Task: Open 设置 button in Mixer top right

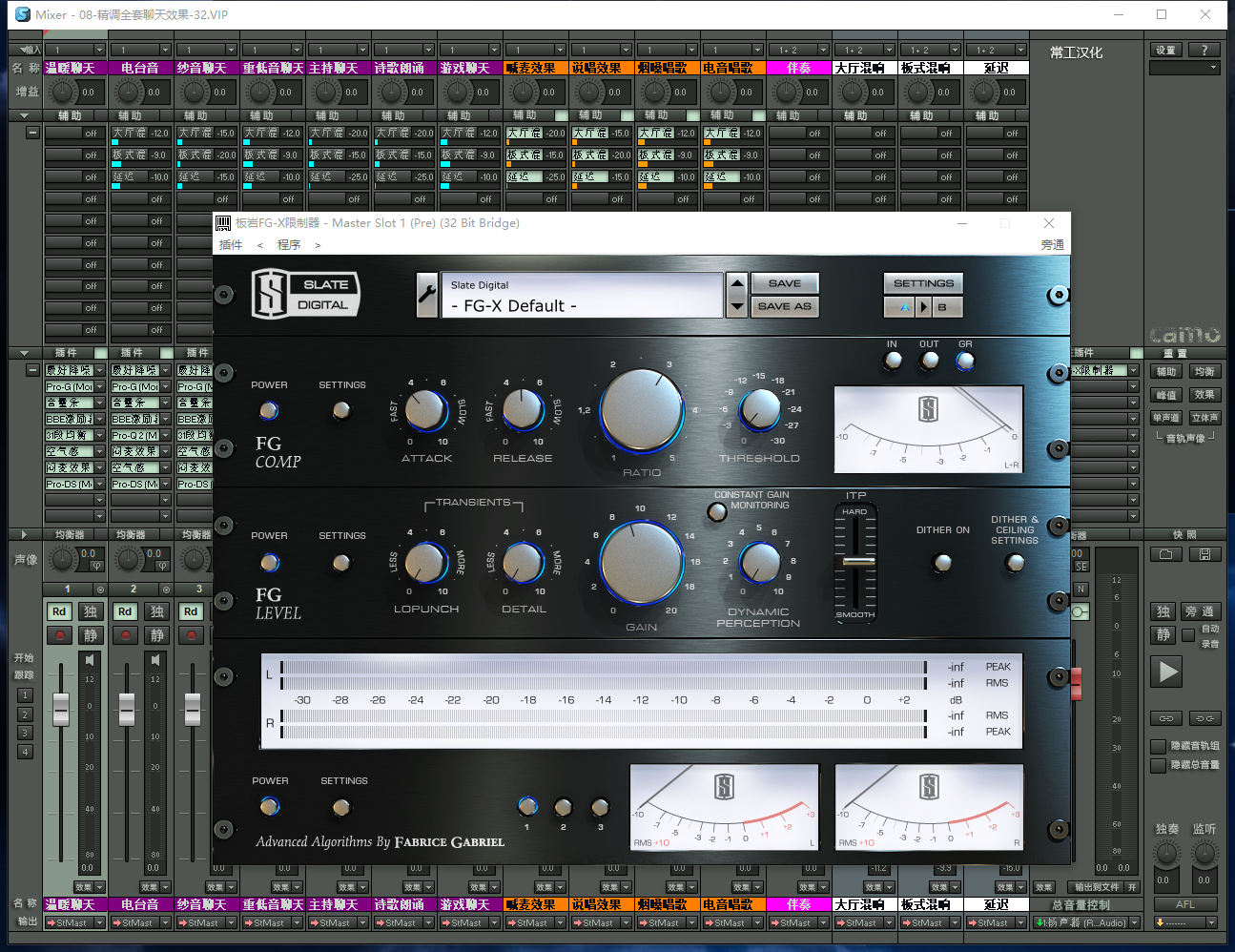Action: [x=1166, y=50]
